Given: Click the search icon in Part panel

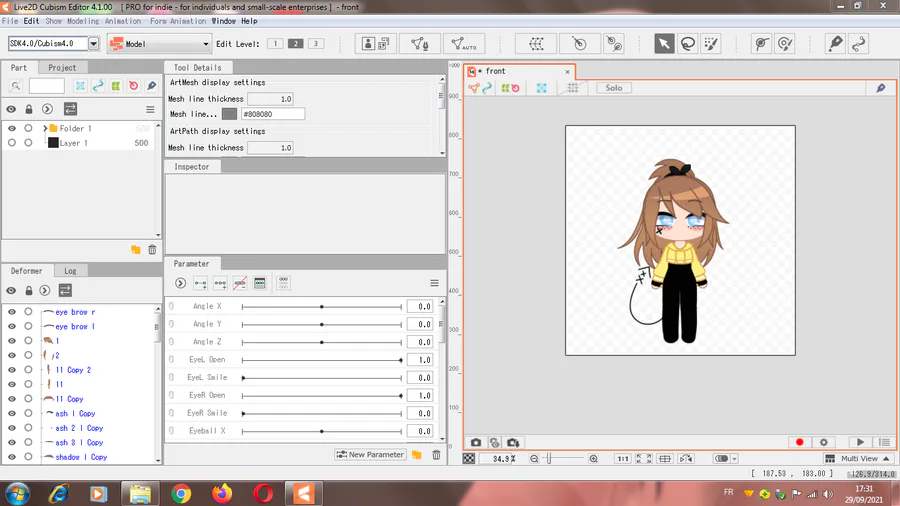Looking at the screenshot, I should pyautogui.click(x=15, y=86).
